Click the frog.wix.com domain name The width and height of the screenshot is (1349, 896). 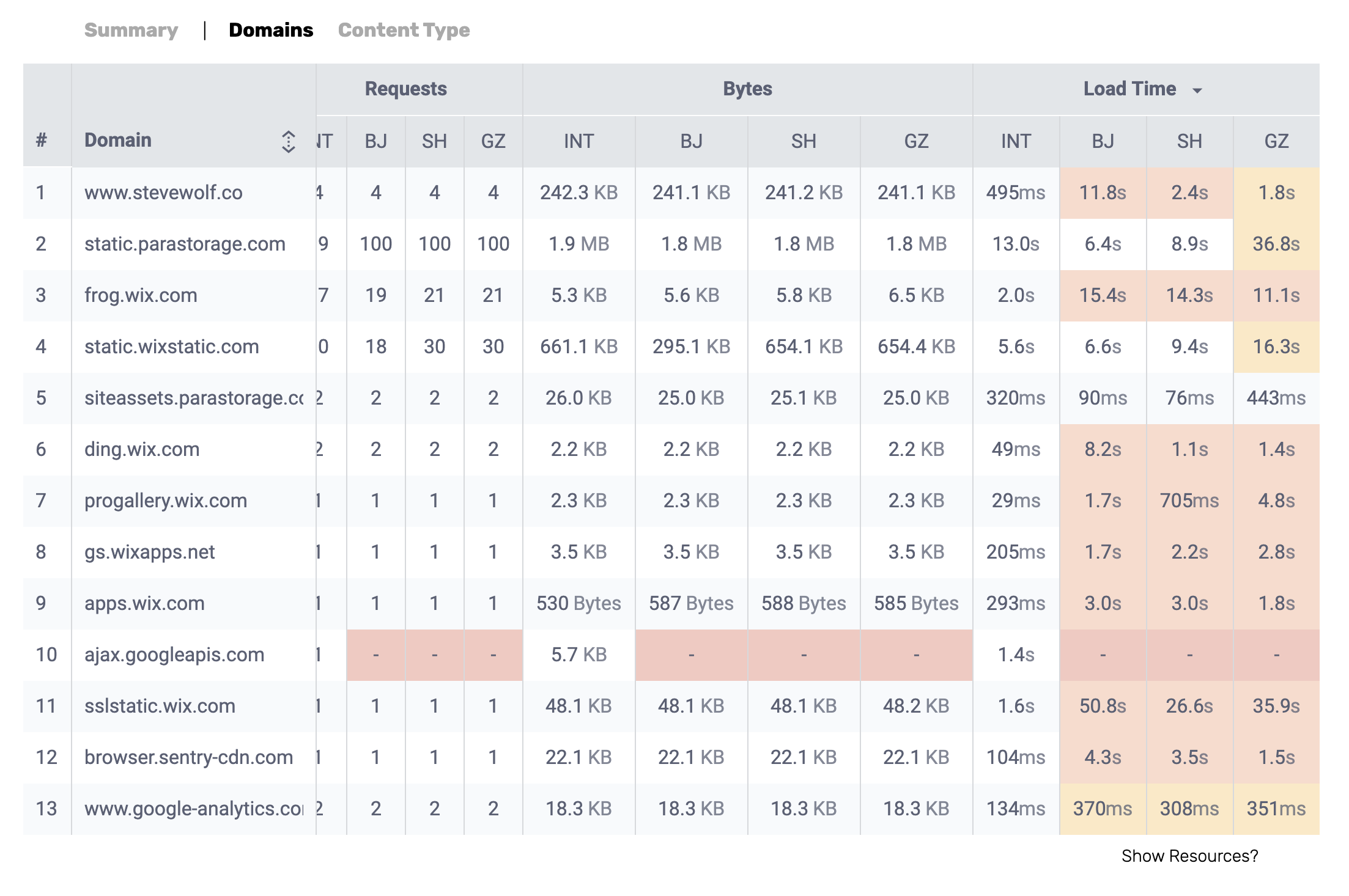141,295
